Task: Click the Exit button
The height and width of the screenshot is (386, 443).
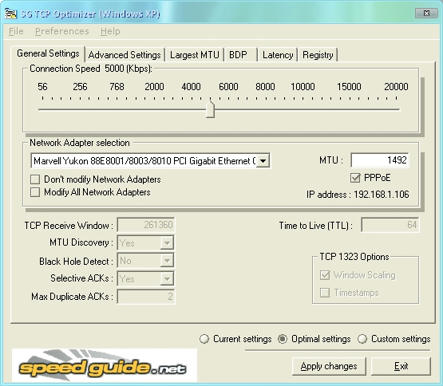Action: (x=401, y=366)
